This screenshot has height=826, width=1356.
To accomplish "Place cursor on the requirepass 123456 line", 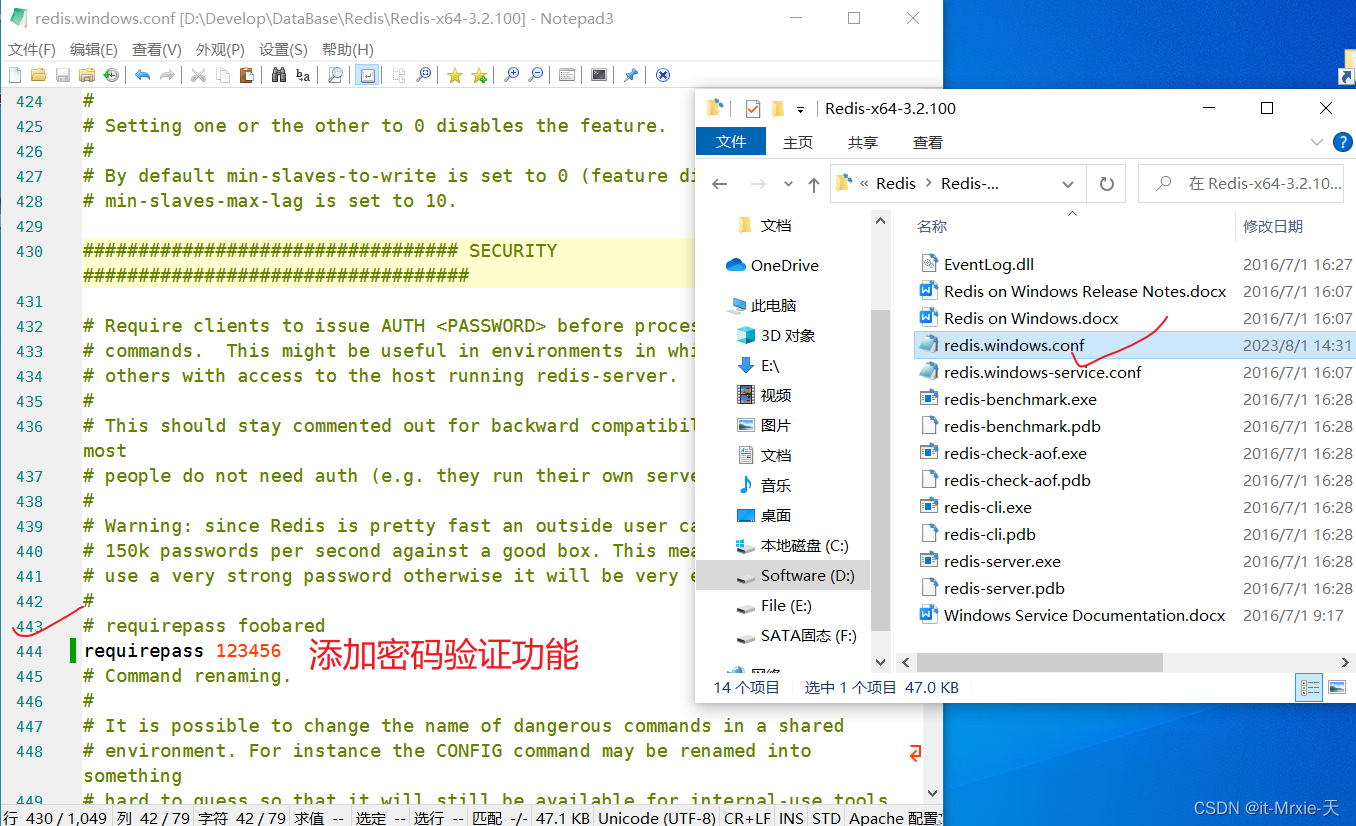I will point(182,651).
